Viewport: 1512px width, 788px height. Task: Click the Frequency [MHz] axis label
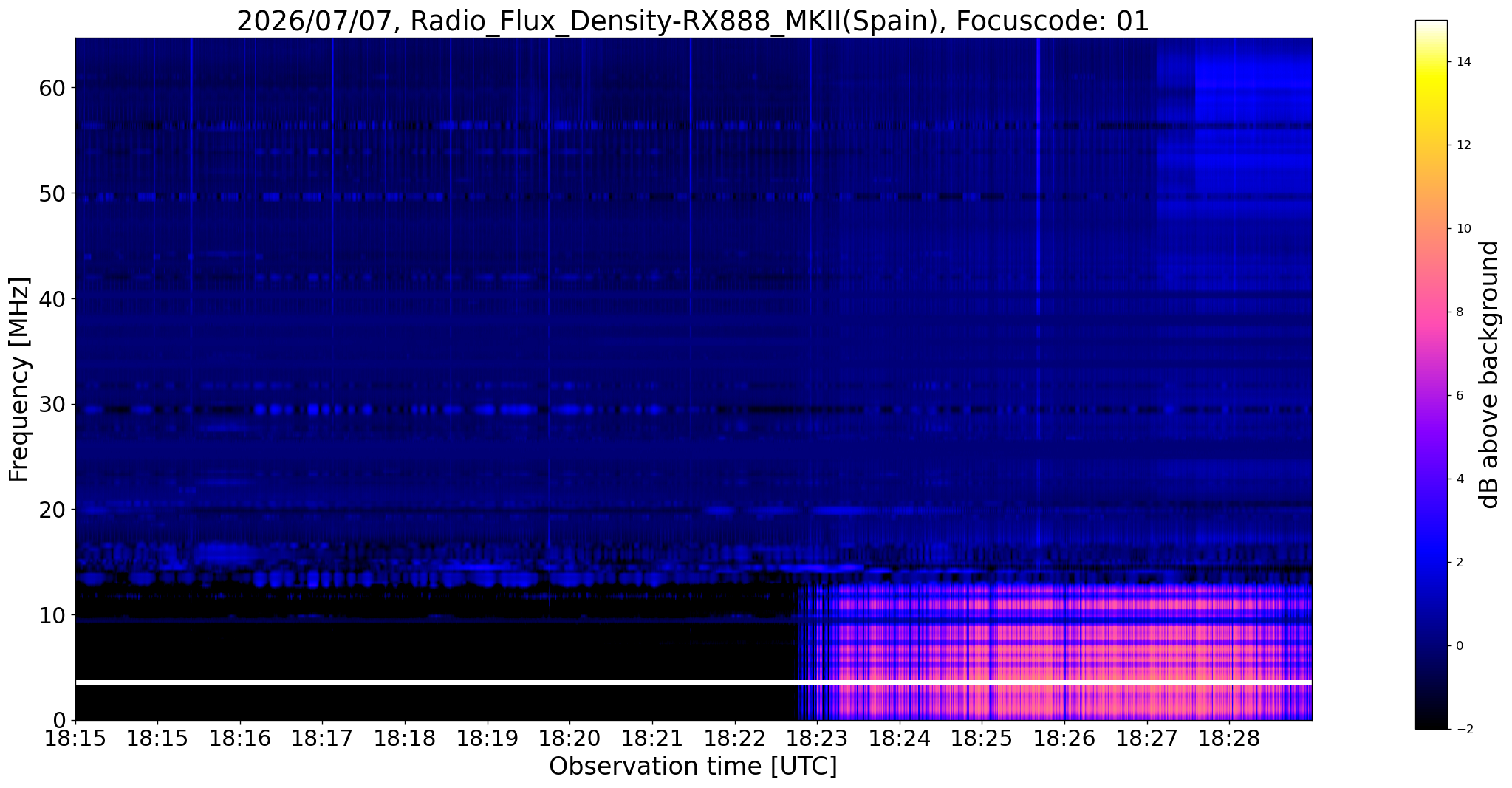[x=19, y=379]
